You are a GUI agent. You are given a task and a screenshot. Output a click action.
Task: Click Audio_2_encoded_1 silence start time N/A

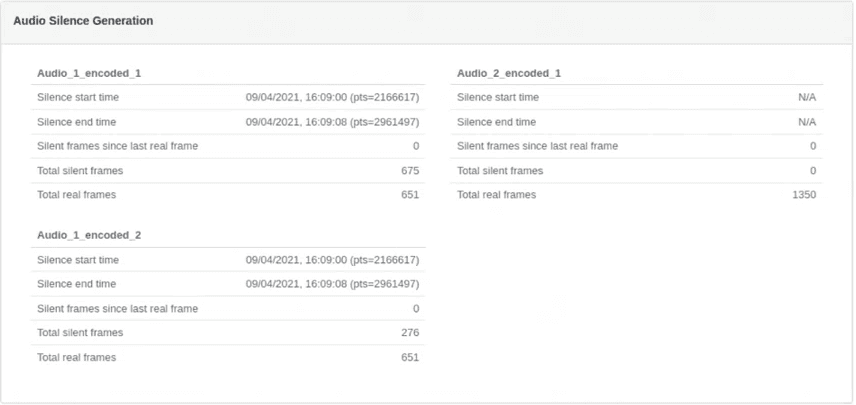pos(807,97)
